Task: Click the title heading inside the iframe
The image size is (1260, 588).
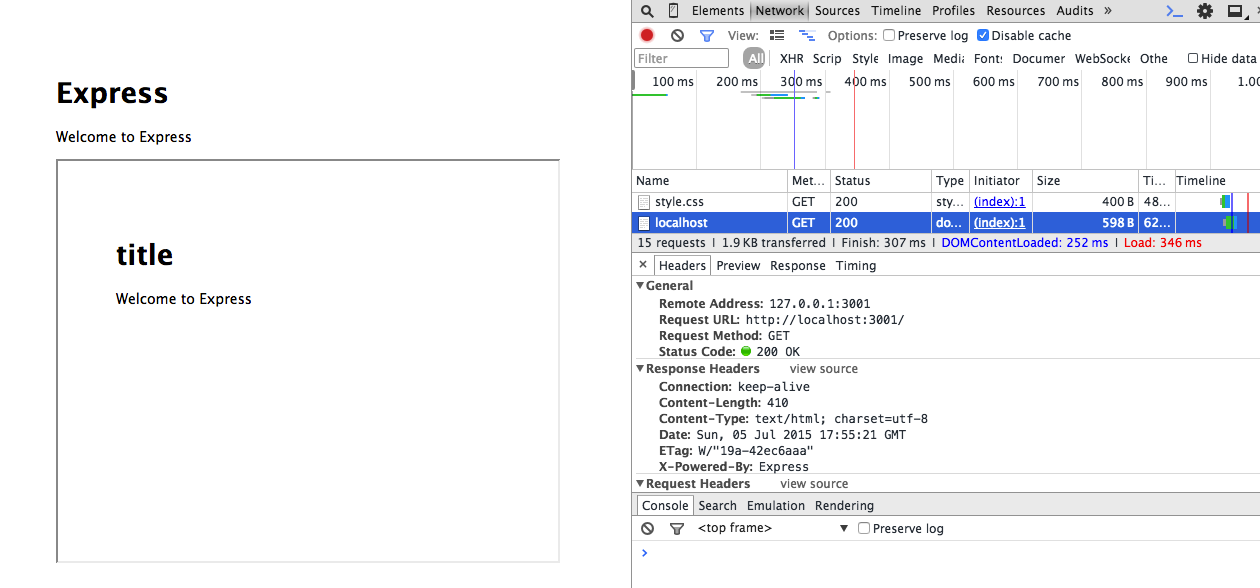Action: [x=144, y=255]
